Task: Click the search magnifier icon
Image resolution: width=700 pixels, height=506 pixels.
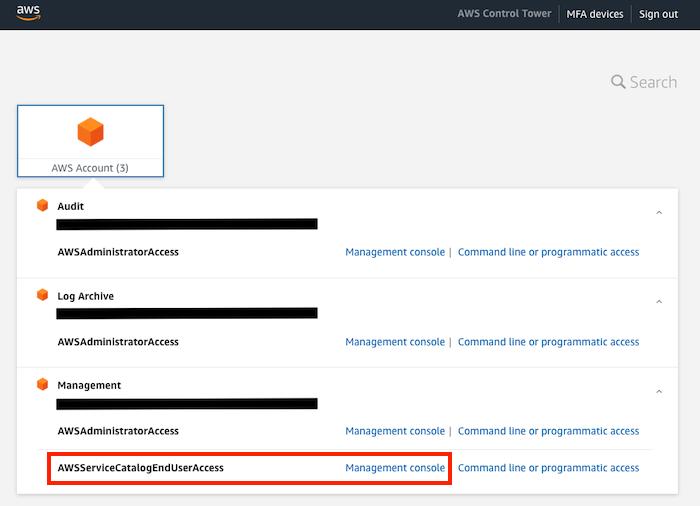Action: pos(618,82)
